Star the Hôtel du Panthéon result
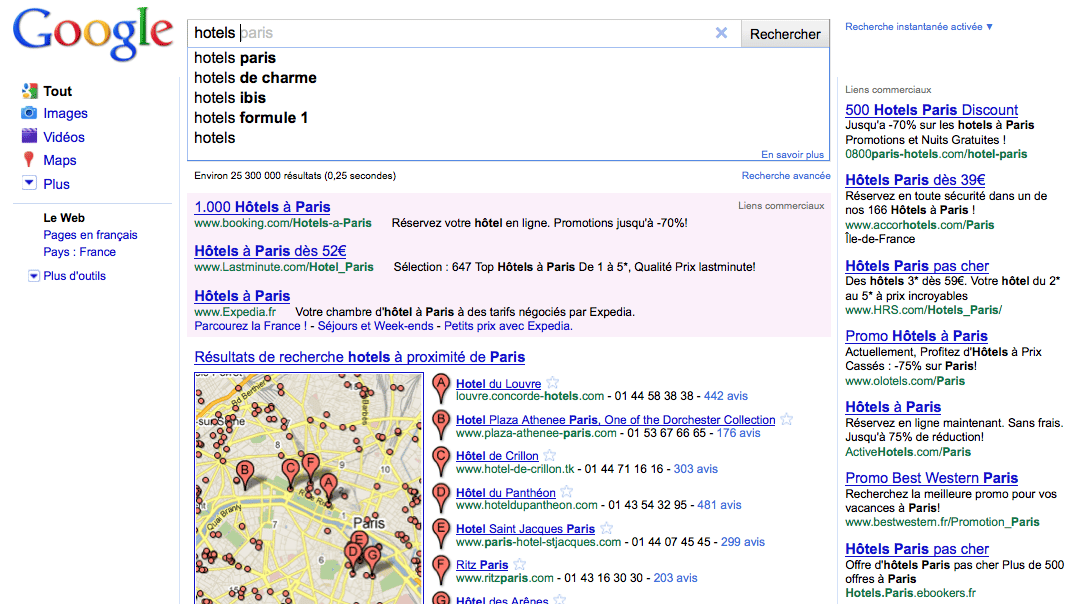Screen dimensions: 1070x604 tap(567, 491)
